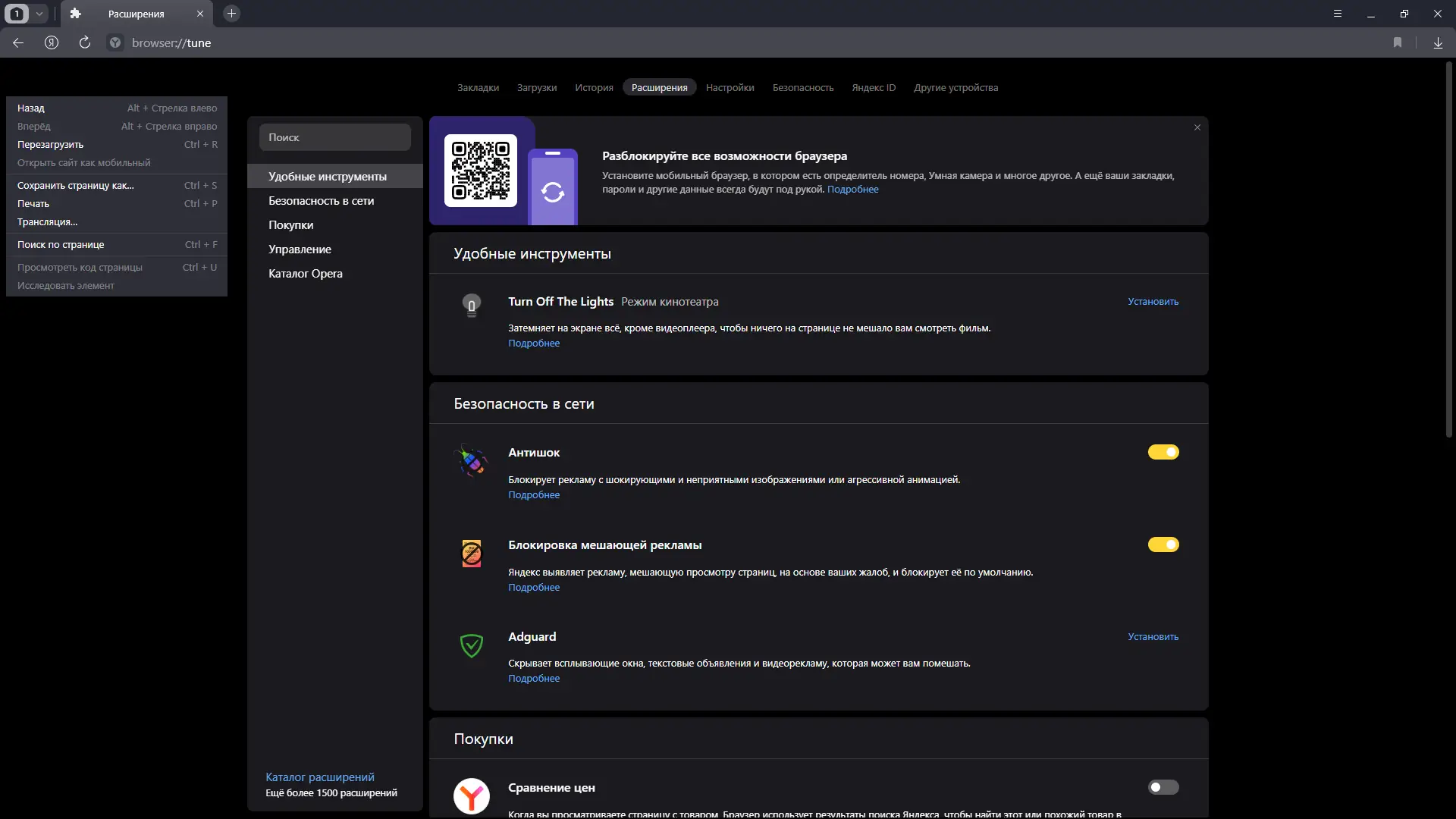The width and height of the screenshot is (1456, 819).
Task: Switch to the Настройки tab
Action: click(x=730, y=88)
